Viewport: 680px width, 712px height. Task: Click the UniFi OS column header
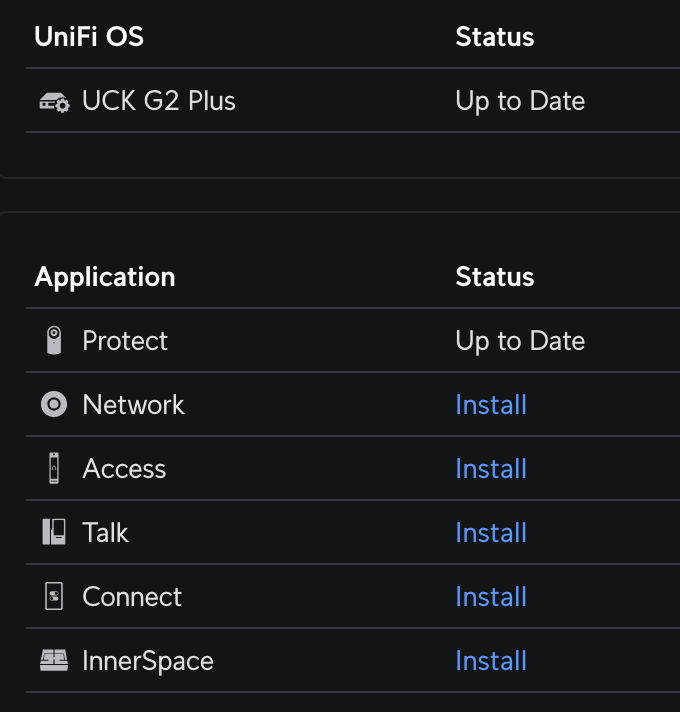(x=89, y=37)
